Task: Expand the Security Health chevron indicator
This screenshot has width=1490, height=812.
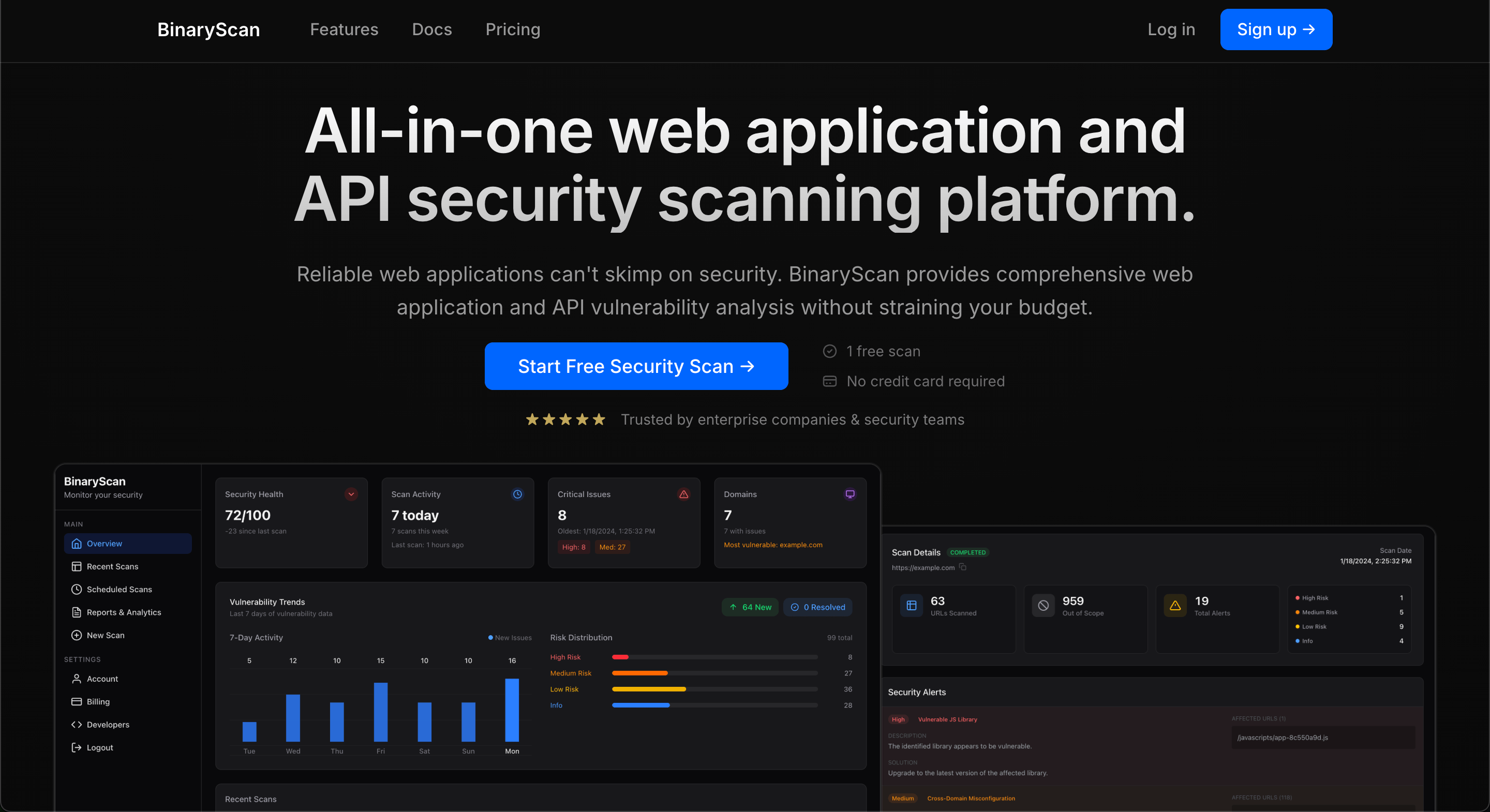Action: click(x=351, y=494)
